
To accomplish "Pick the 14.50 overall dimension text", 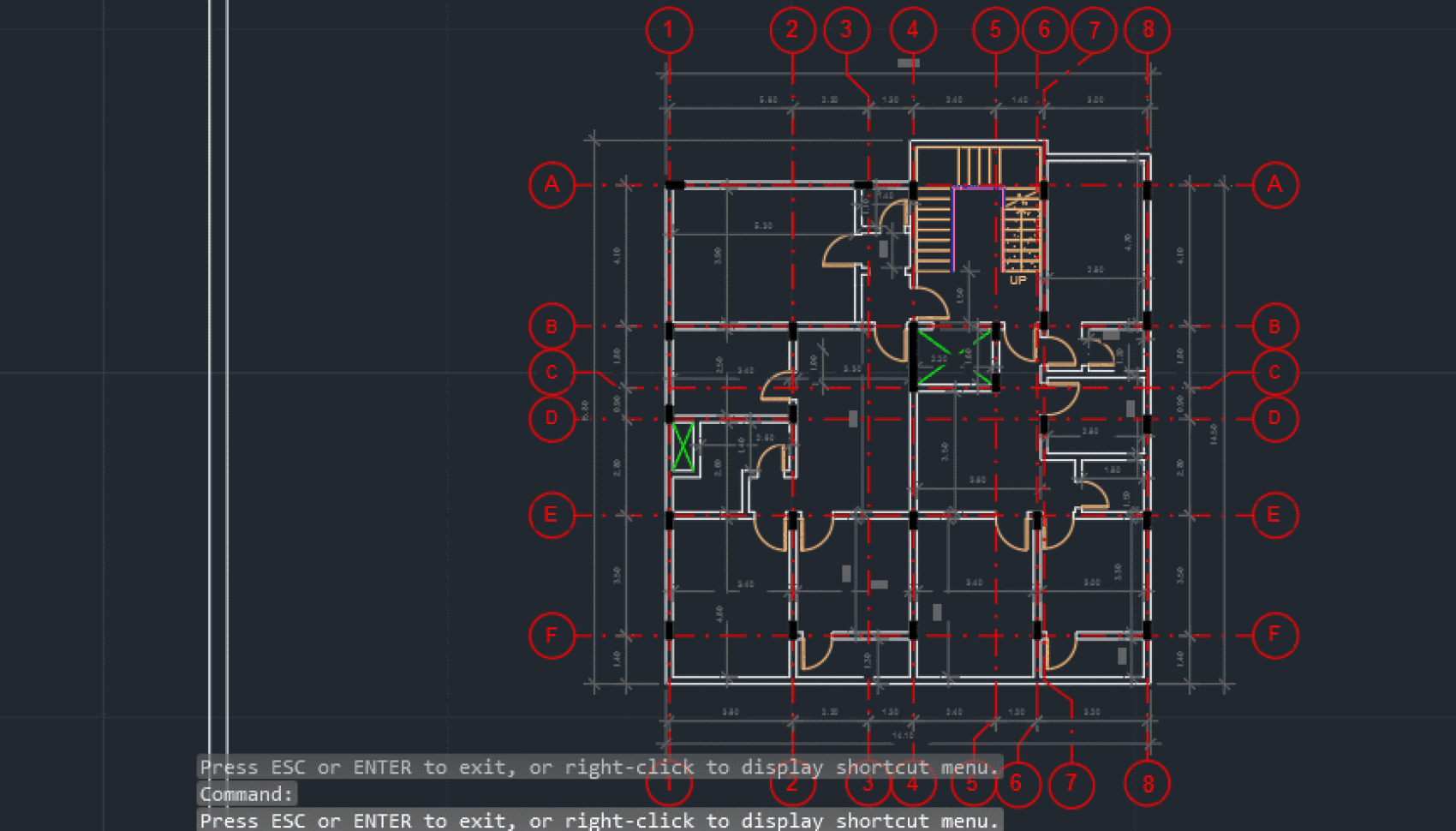I will (x=1214, y=433).
